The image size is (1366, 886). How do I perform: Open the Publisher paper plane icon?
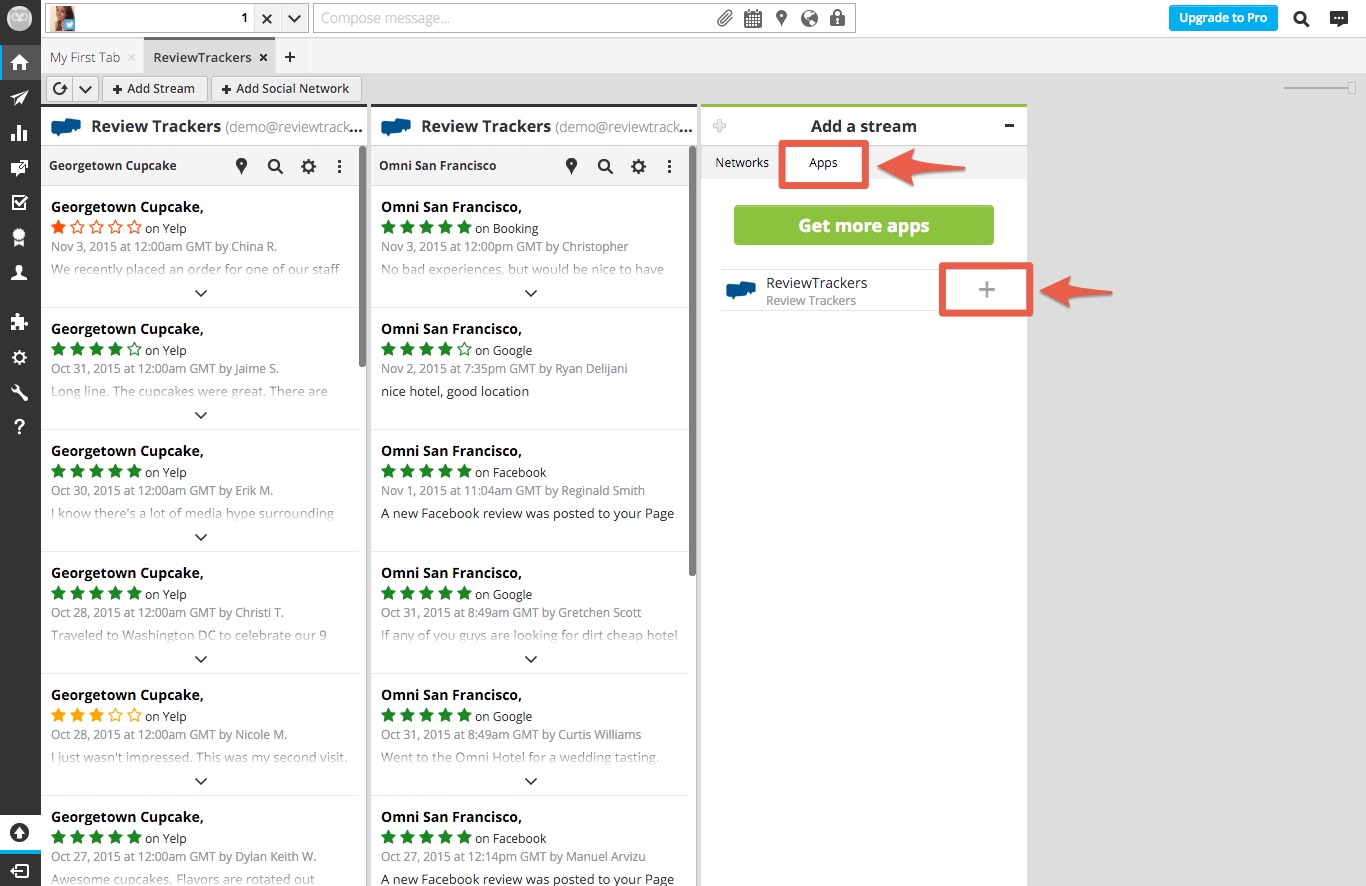[19, 98]
